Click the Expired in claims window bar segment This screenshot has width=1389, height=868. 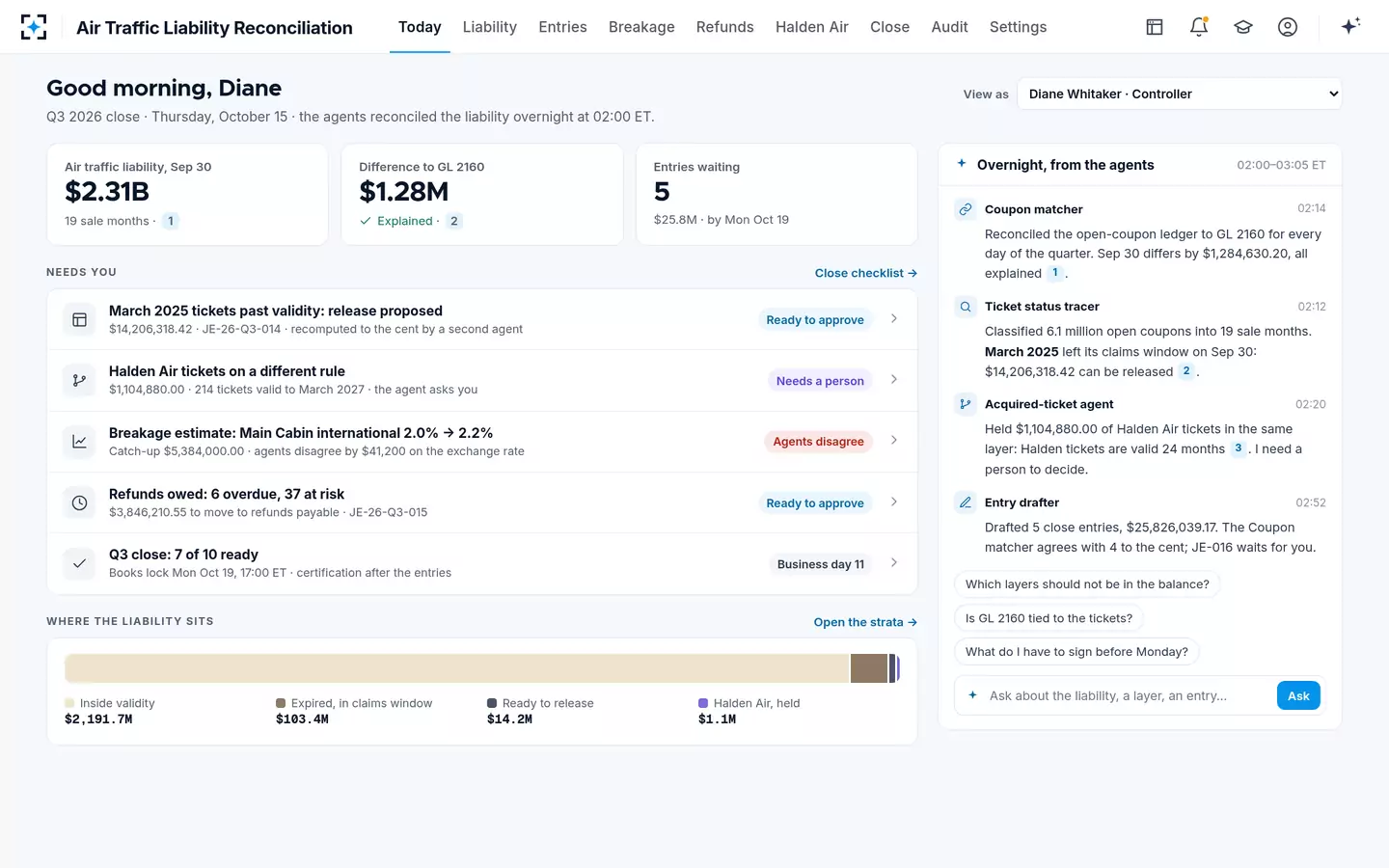coord(869,668)
